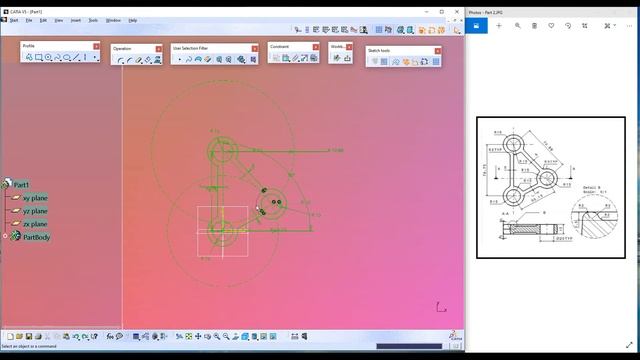Open the Start menu in CATIA

[x=14, y=20]
